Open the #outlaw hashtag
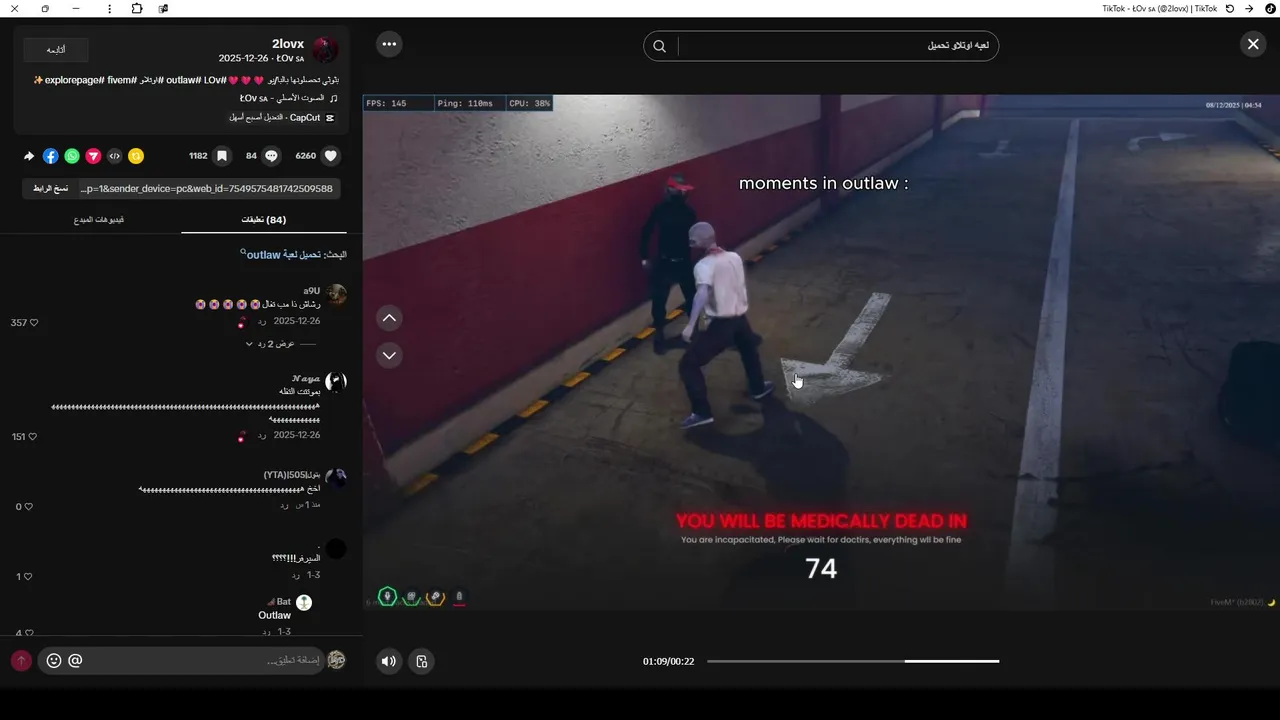 183,79
